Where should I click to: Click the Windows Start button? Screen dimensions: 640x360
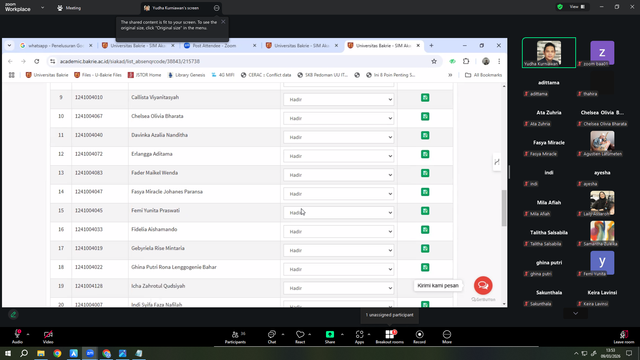click(8, 353)
